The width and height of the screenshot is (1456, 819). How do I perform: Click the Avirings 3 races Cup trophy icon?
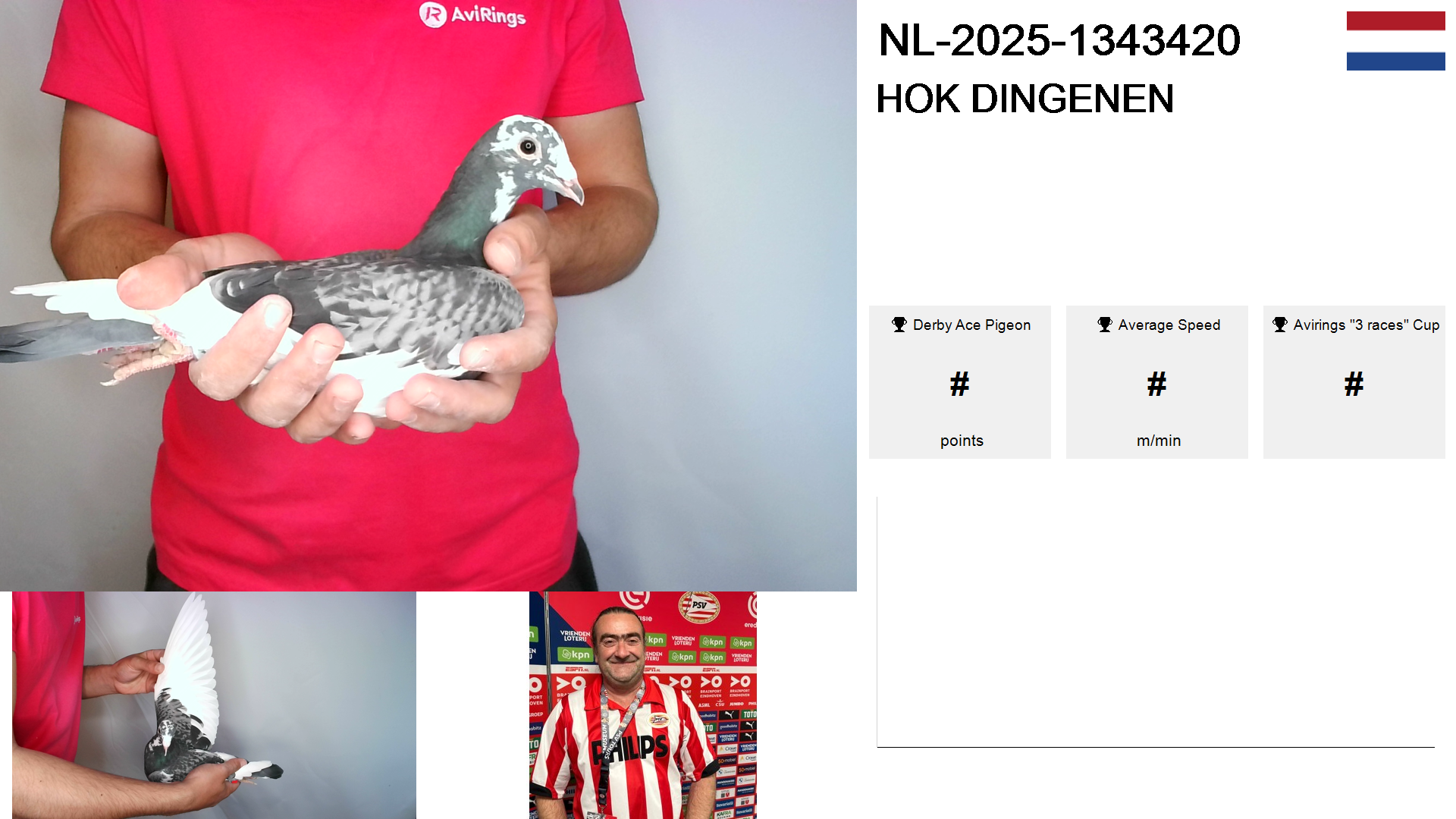pos(1280,325)
